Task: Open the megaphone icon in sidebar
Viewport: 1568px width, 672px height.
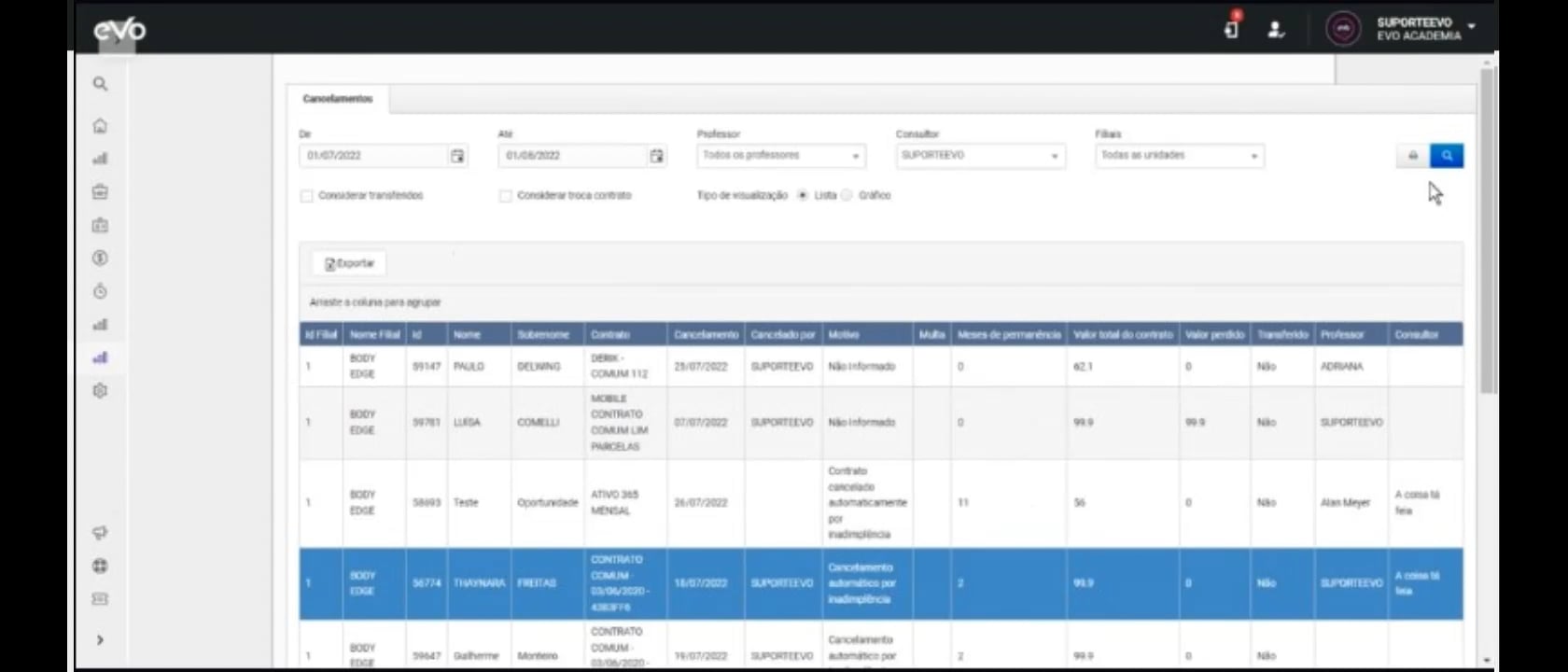Action: tap(100, 533)
